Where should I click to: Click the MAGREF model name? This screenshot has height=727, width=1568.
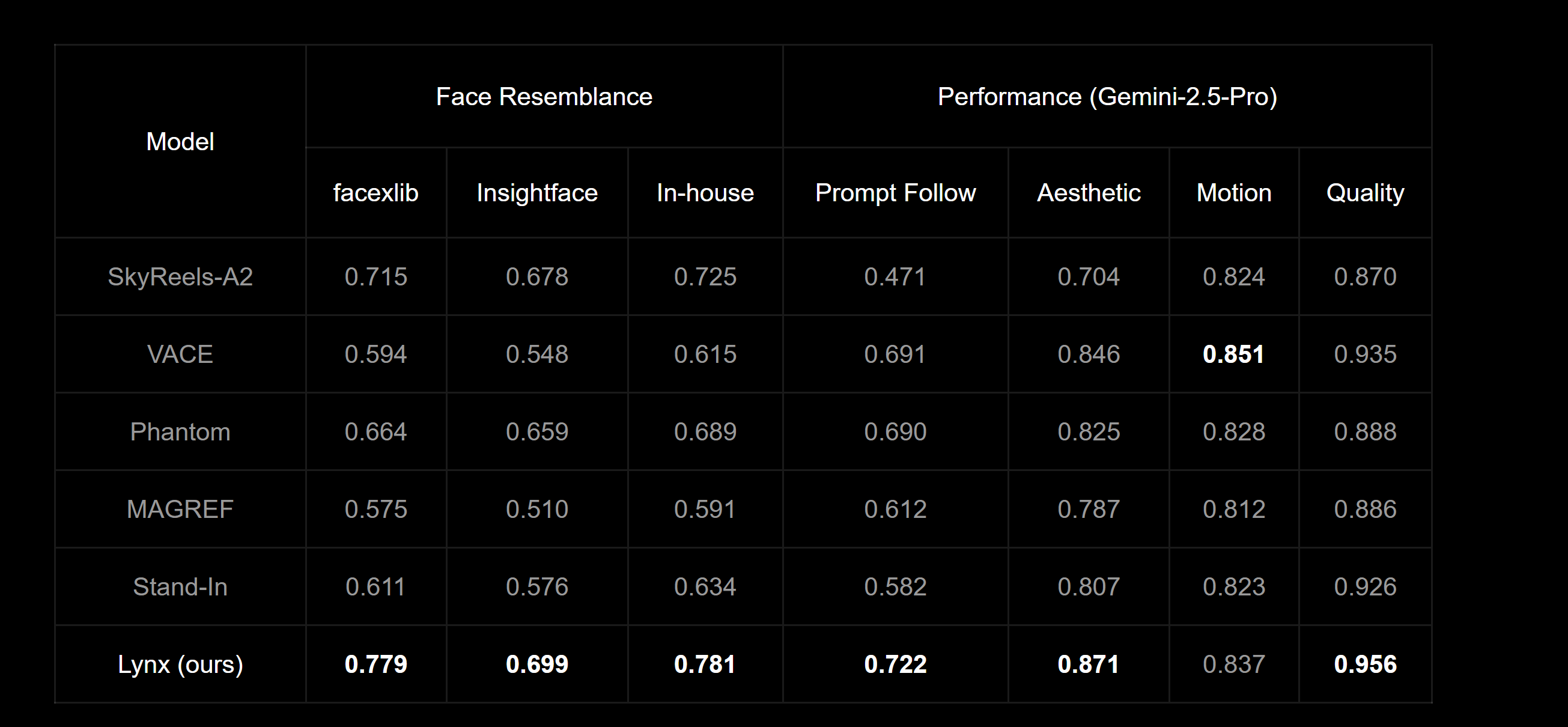point(180,509)
